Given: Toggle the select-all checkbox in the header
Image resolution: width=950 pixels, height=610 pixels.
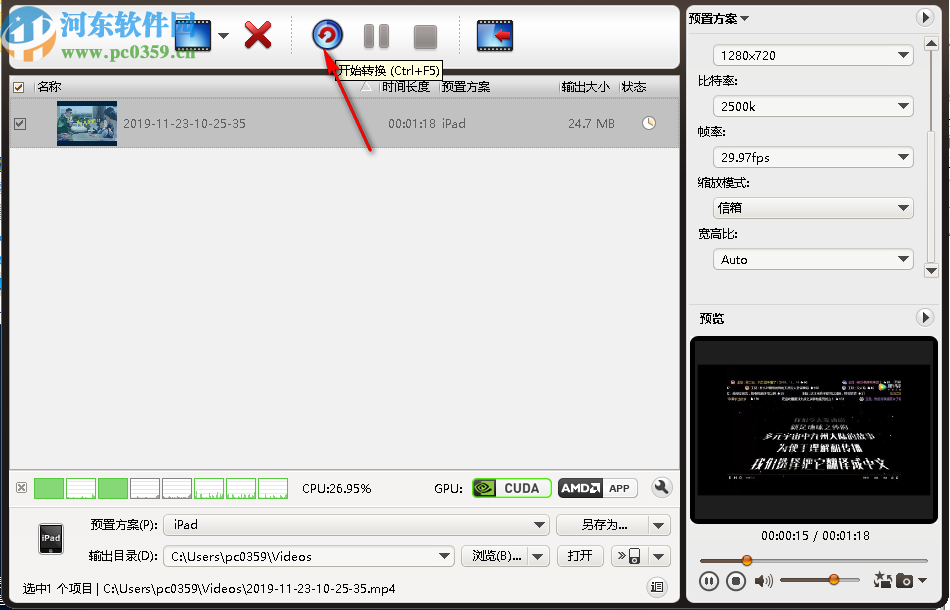Looking at the screenshot, I should 17,87.
